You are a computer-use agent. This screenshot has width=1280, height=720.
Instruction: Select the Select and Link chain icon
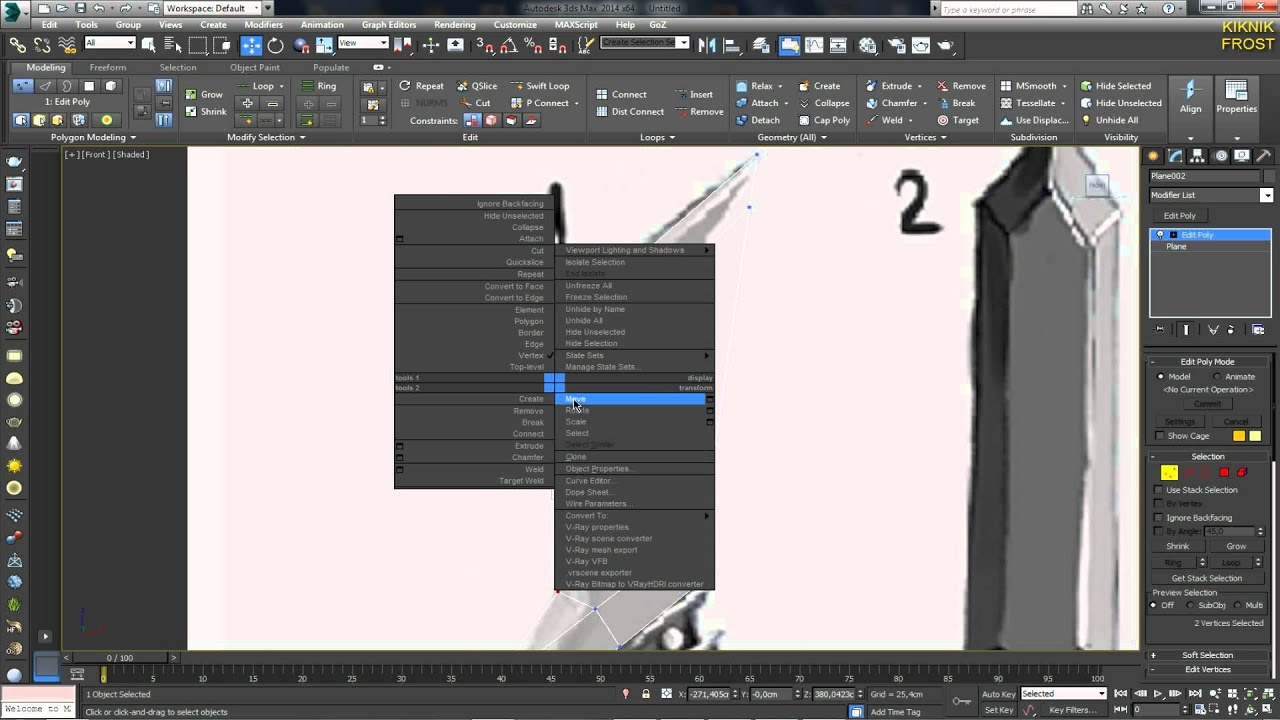click(17, 44)
